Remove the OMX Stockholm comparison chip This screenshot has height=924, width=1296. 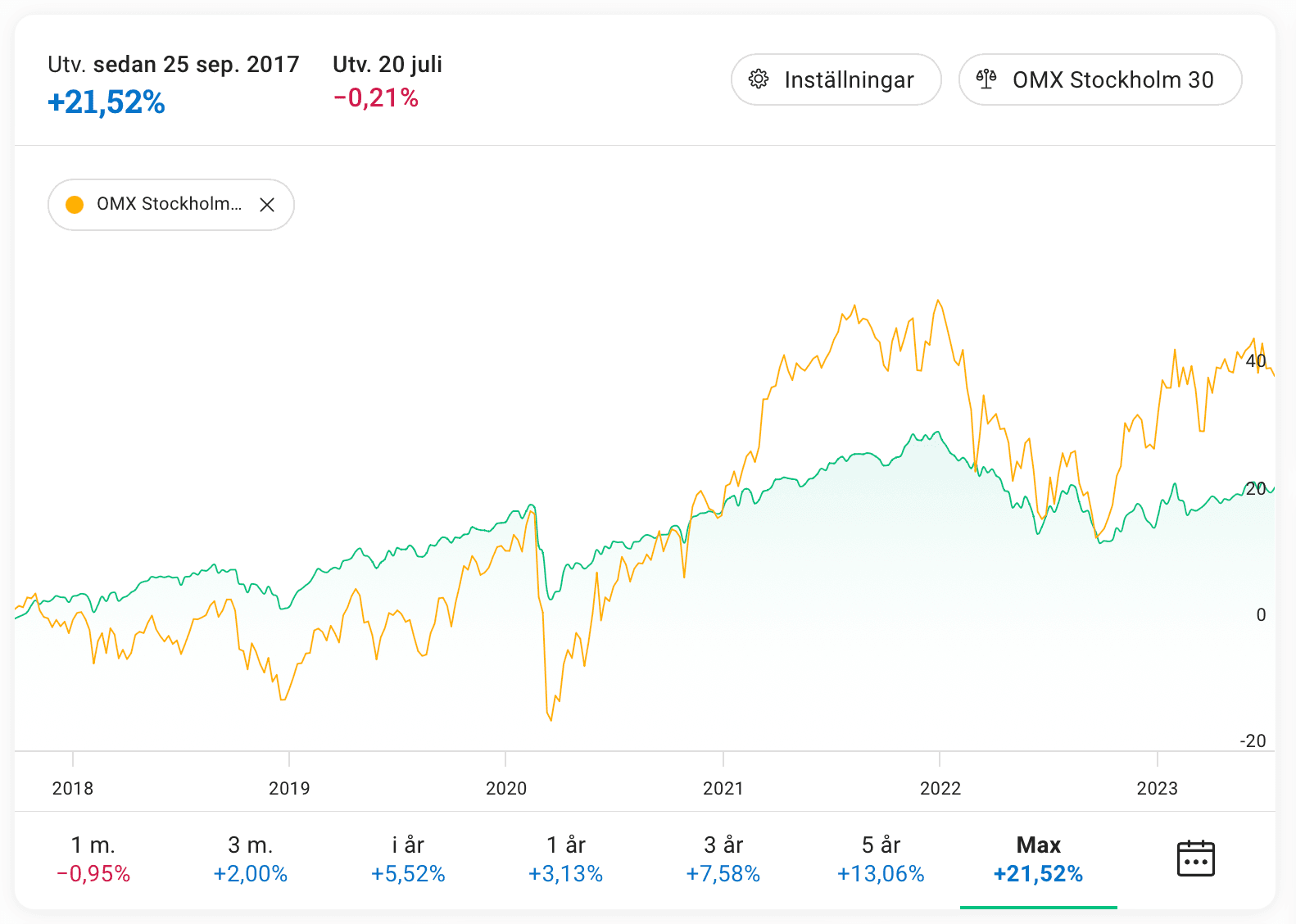[267, 205]
